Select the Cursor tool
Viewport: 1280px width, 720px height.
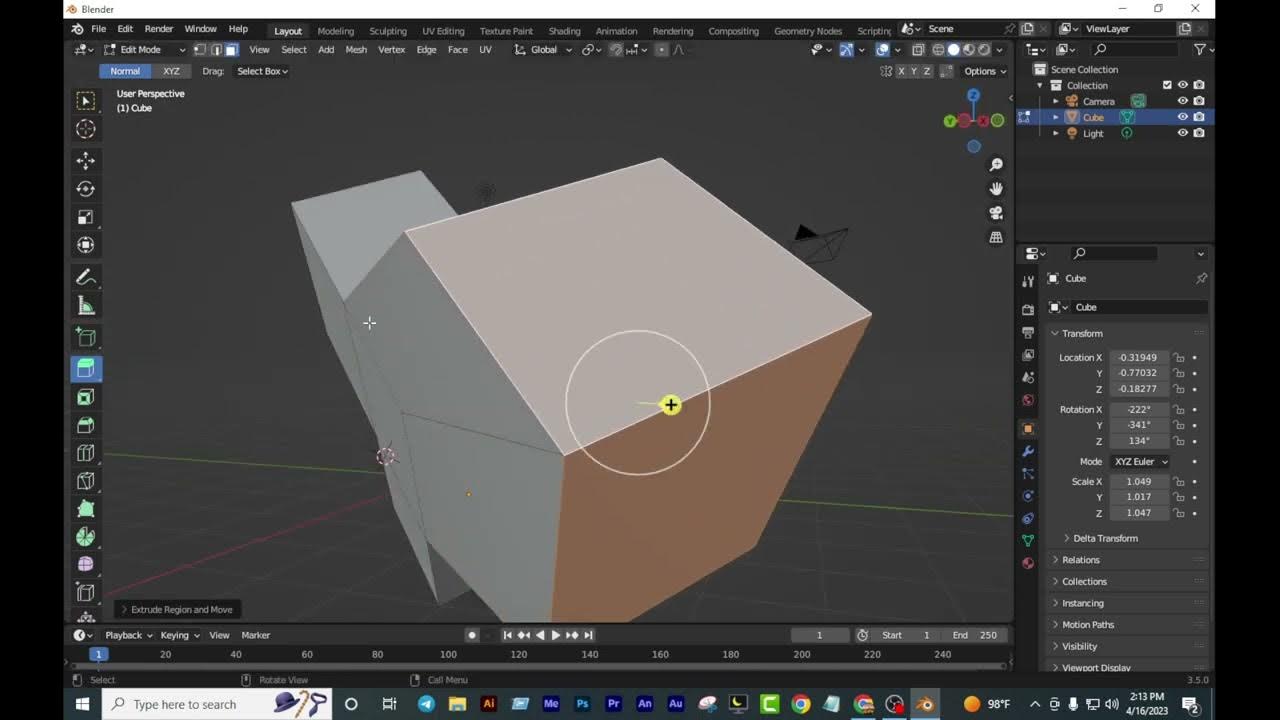(86, 129)
